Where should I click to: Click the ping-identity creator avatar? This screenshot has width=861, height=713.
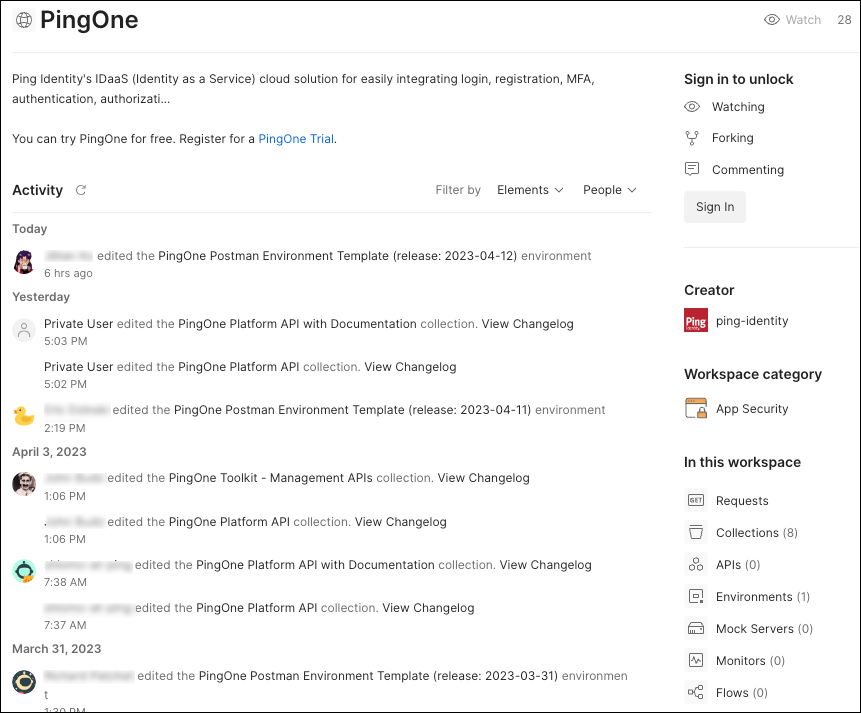tap(695, 320)
